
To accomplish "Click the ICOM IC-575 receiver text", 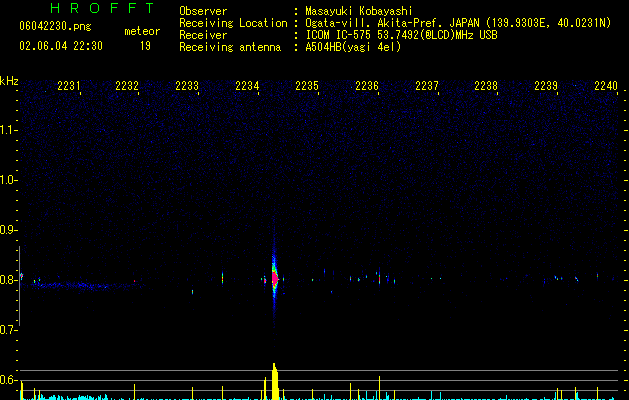I will pos(401,35).
